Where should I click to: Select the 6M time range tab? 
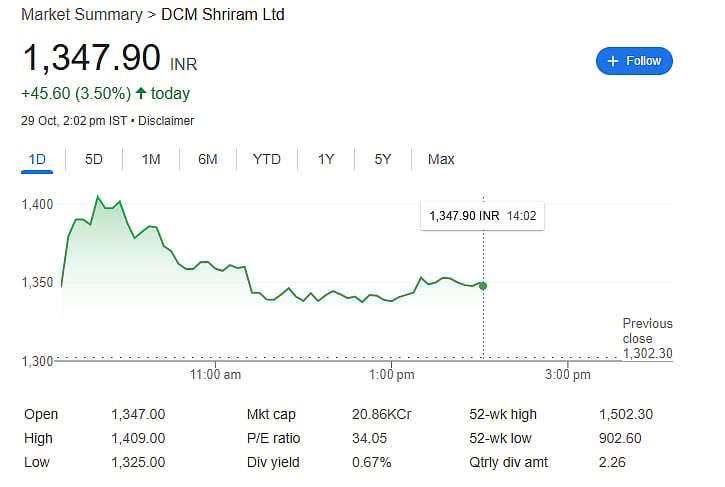[208, 159]
